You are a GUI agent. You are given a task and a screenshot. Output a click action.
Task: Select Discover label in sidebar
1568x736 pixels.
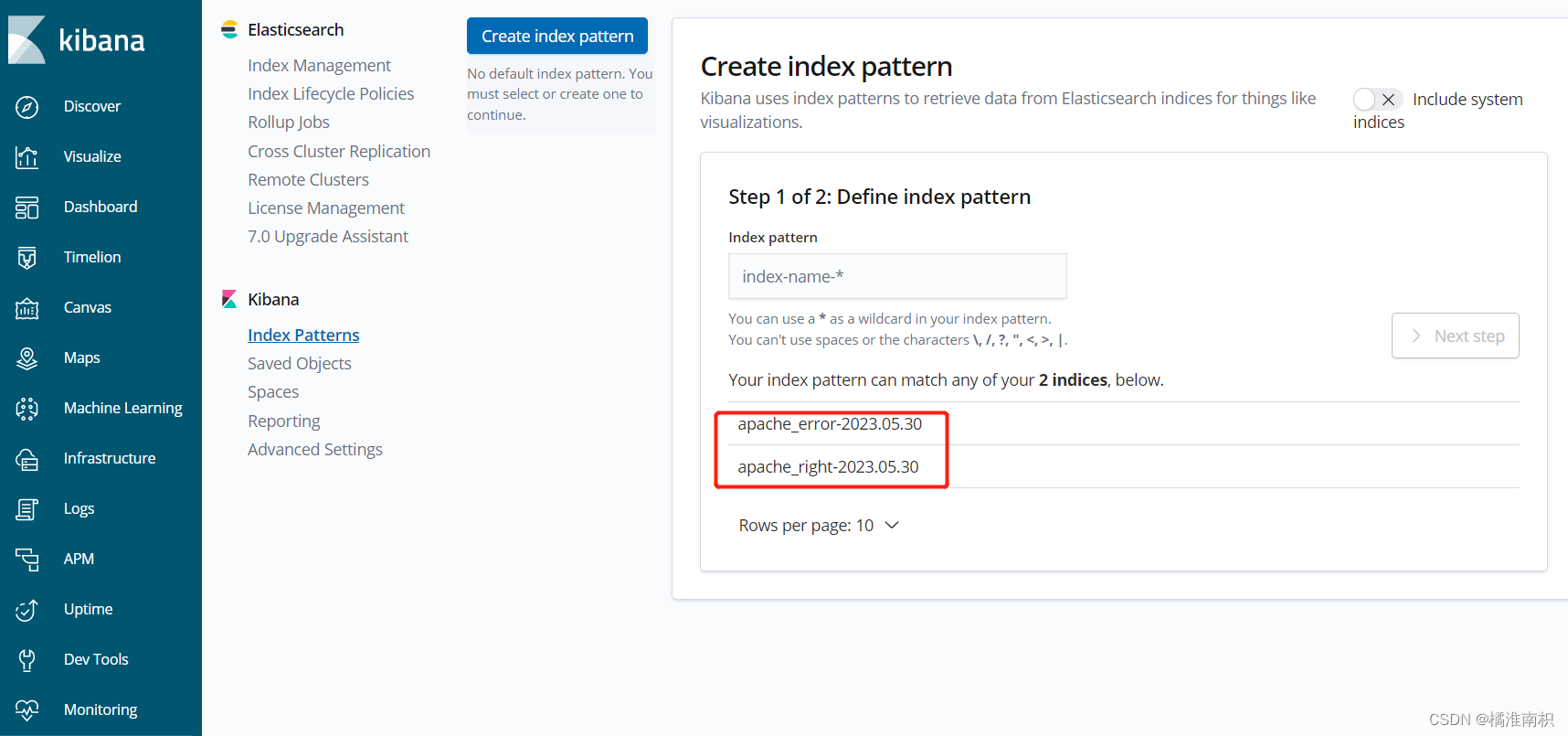coord(92,107)
